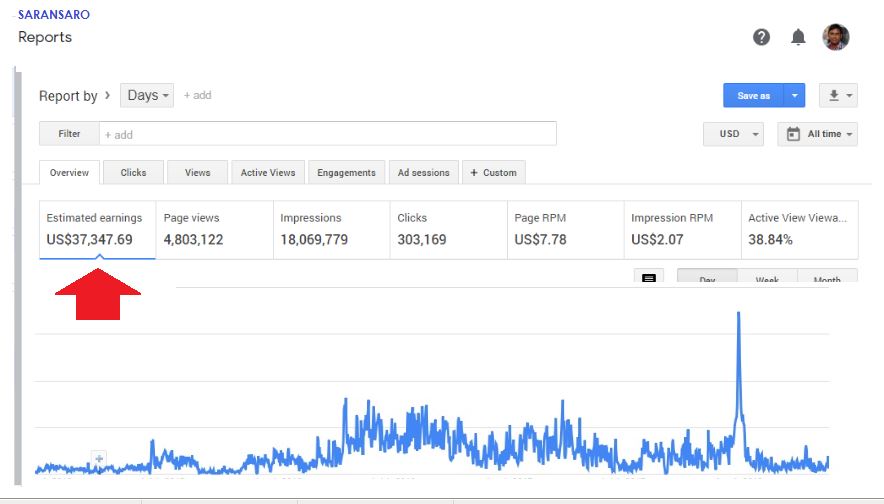This screenshot has height=504, width=884.
Task: Click the user profile avatar
Action: 835,37
